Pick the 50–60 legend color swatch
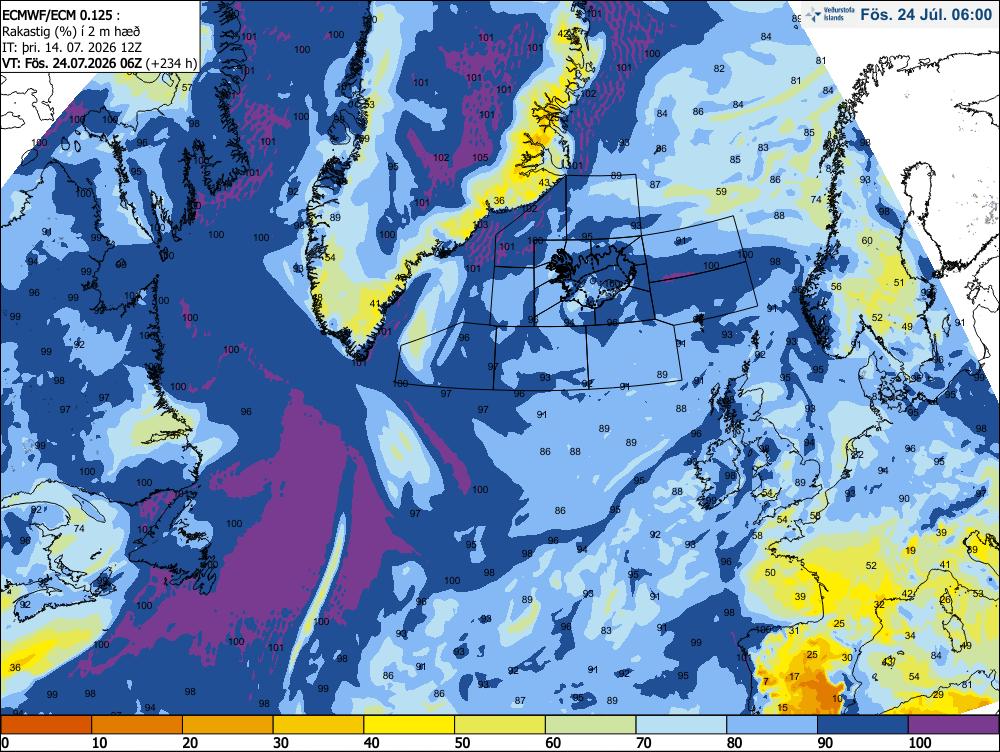Image resolution: width=1000 pixels, height=752 pixels. tap(499, 725)
